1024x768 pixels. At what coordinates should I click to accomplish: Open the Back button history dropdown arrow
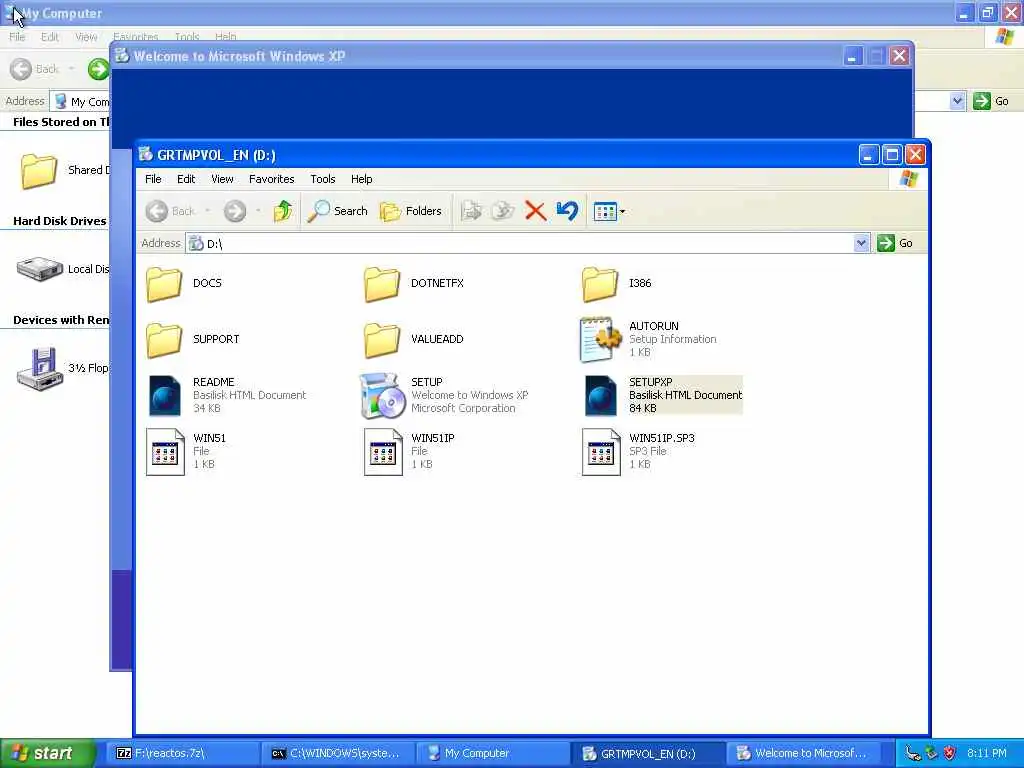pos(208,211)
